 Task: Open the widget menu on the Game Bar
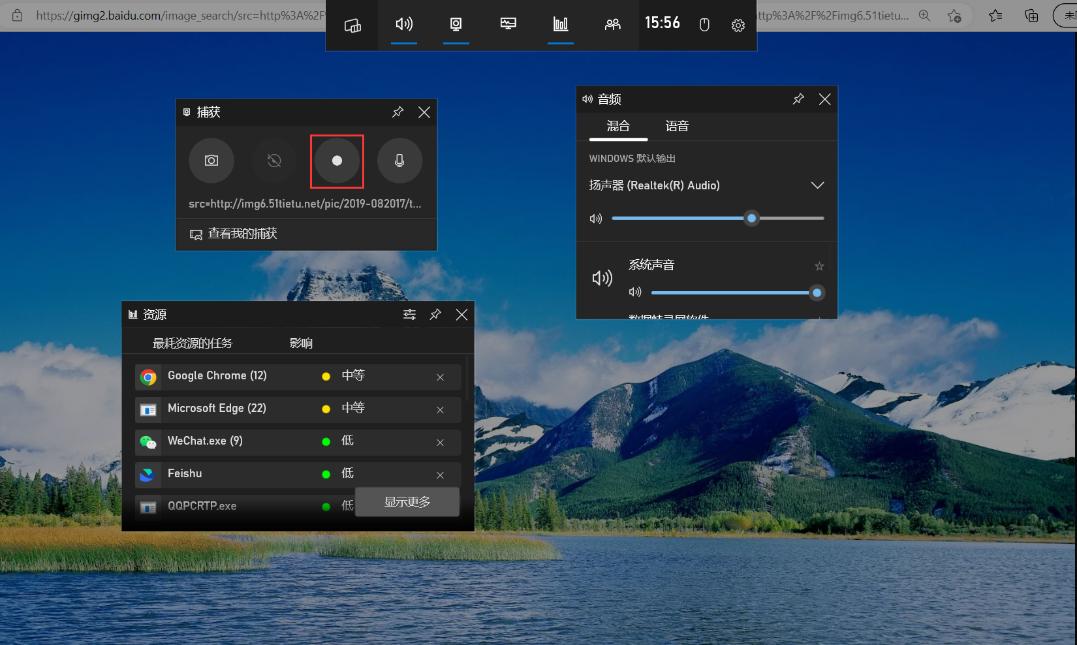352,25
